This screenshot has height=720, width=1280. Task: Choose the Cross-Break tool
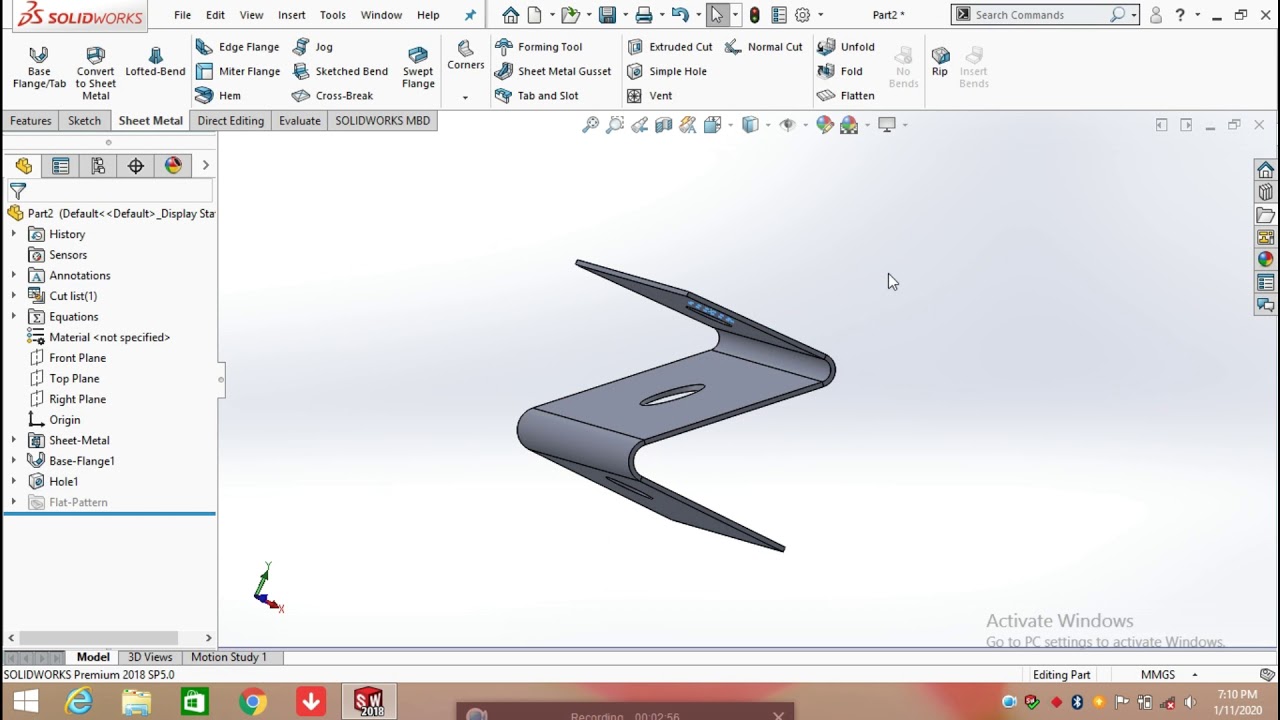coord(333,95)
